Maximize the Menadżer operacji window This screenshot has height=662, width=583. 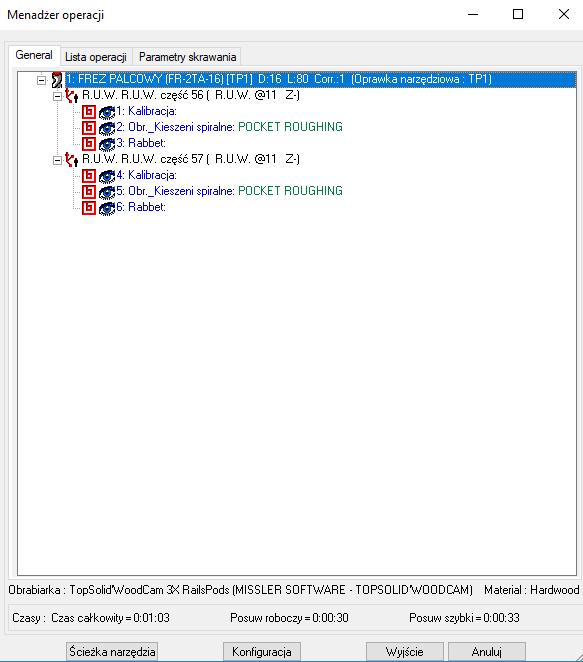pyautogui.click(x=518, y=14)
